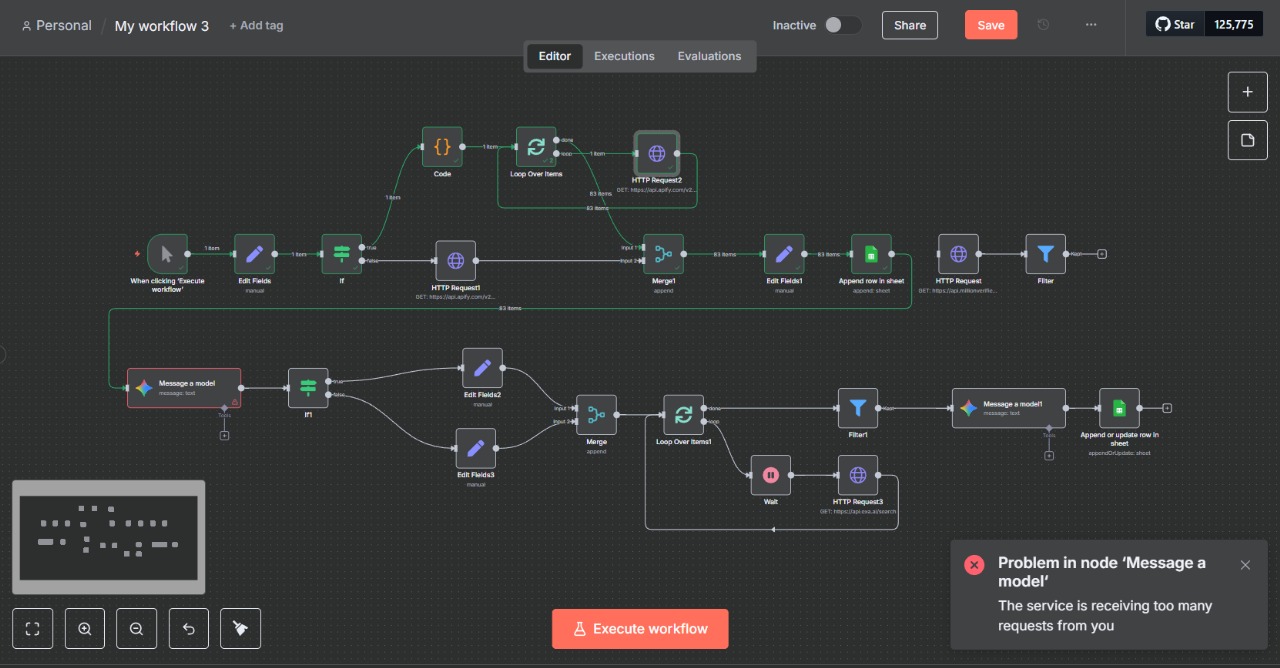Select the HTTP Request3 node
Viewport: 1280px width, 668px height.
pos(857,475)
